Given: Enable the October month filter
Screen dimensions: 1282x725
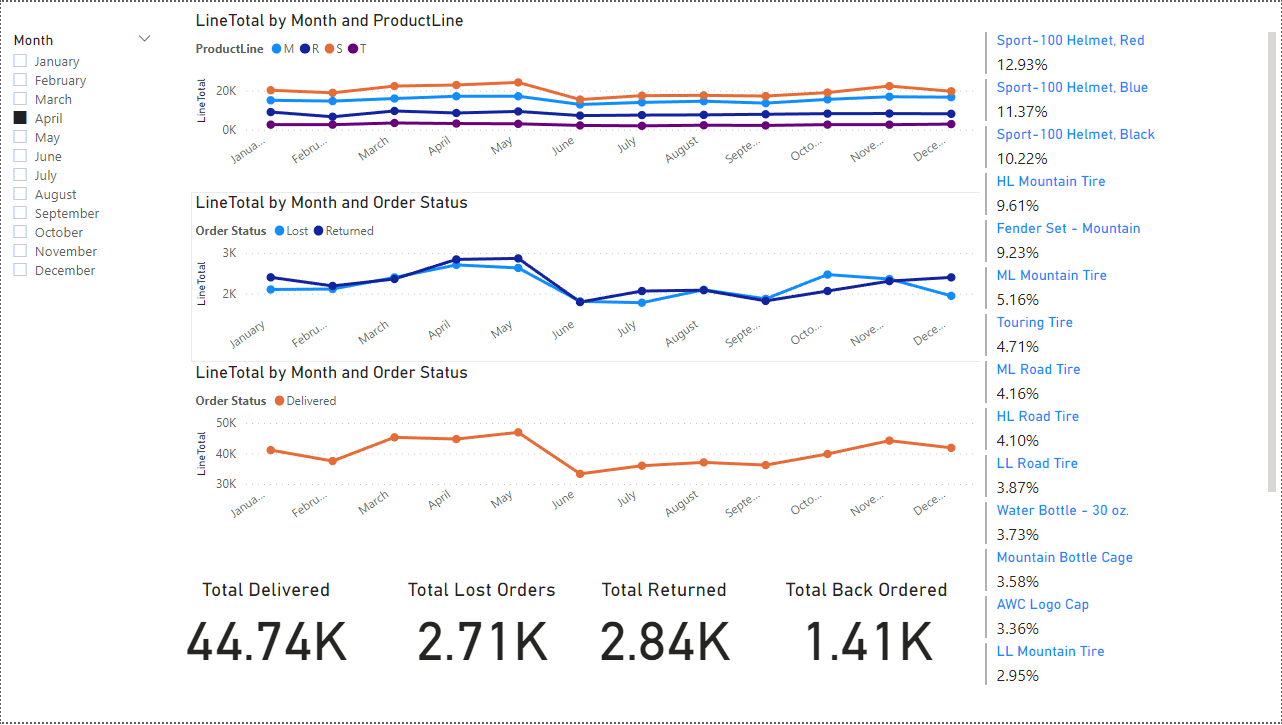Looking at the screenshot, I should [x=18, y=232].
